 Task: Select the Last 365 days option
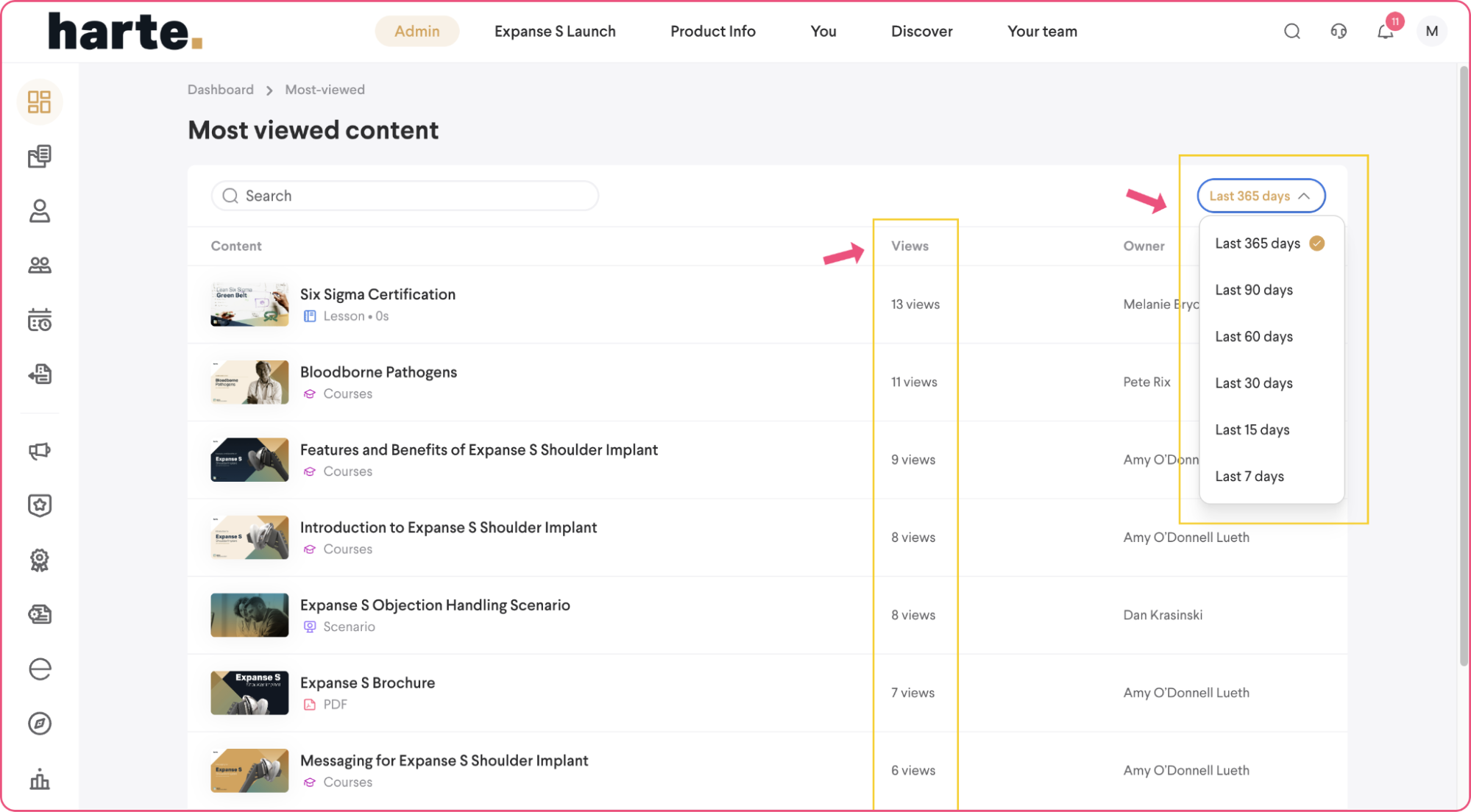(x=1258, y=243)
